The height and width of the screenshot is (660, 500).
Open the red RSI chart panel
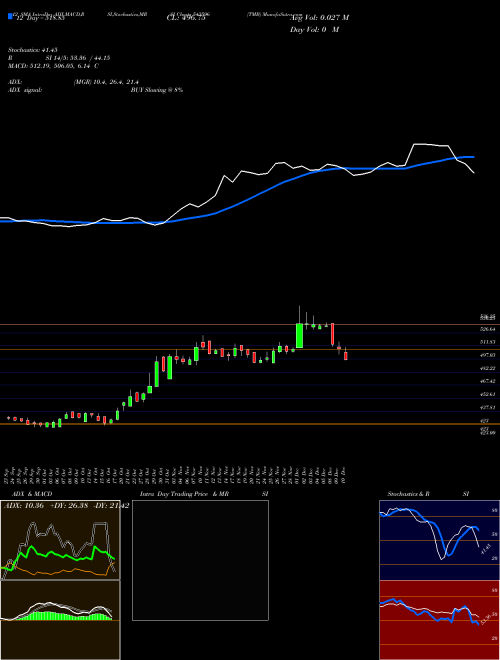coord(439,620)
